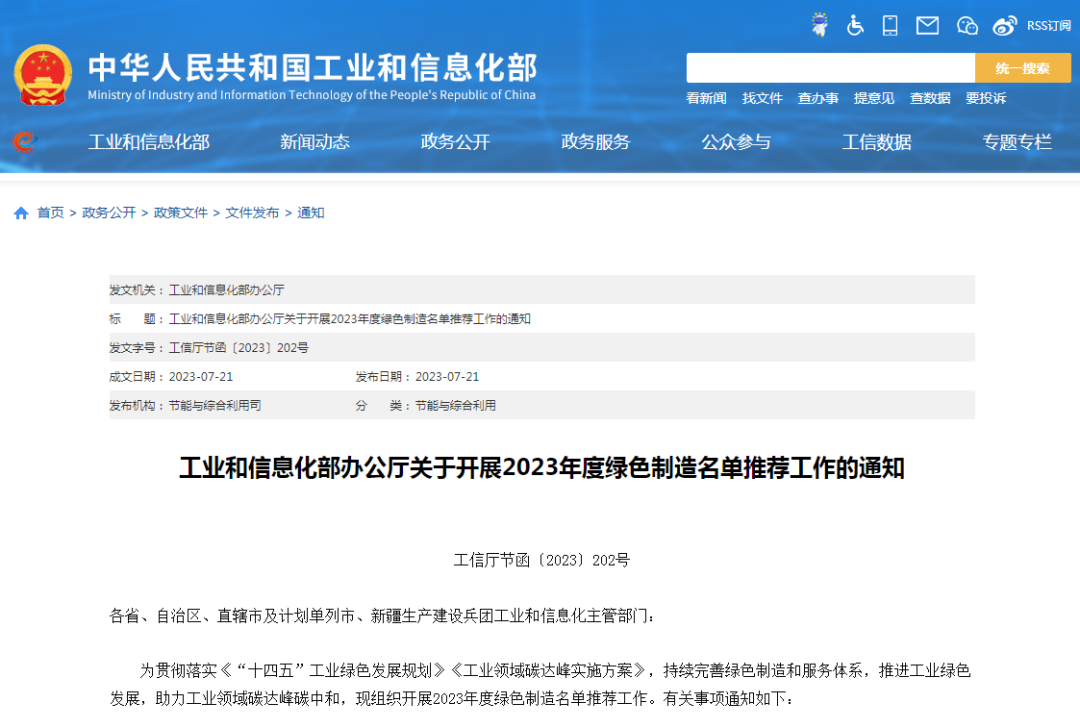Click the salutation line starting 各省、自治区

[x=382, y=616]
